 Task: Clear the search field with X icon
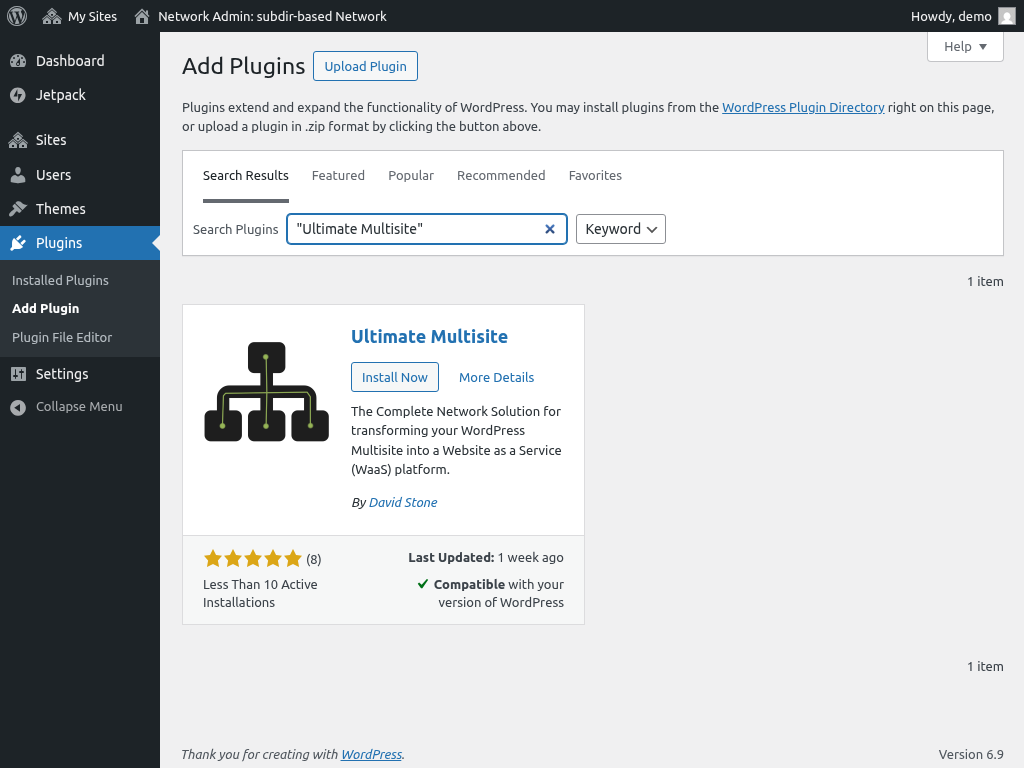(550, 229)
